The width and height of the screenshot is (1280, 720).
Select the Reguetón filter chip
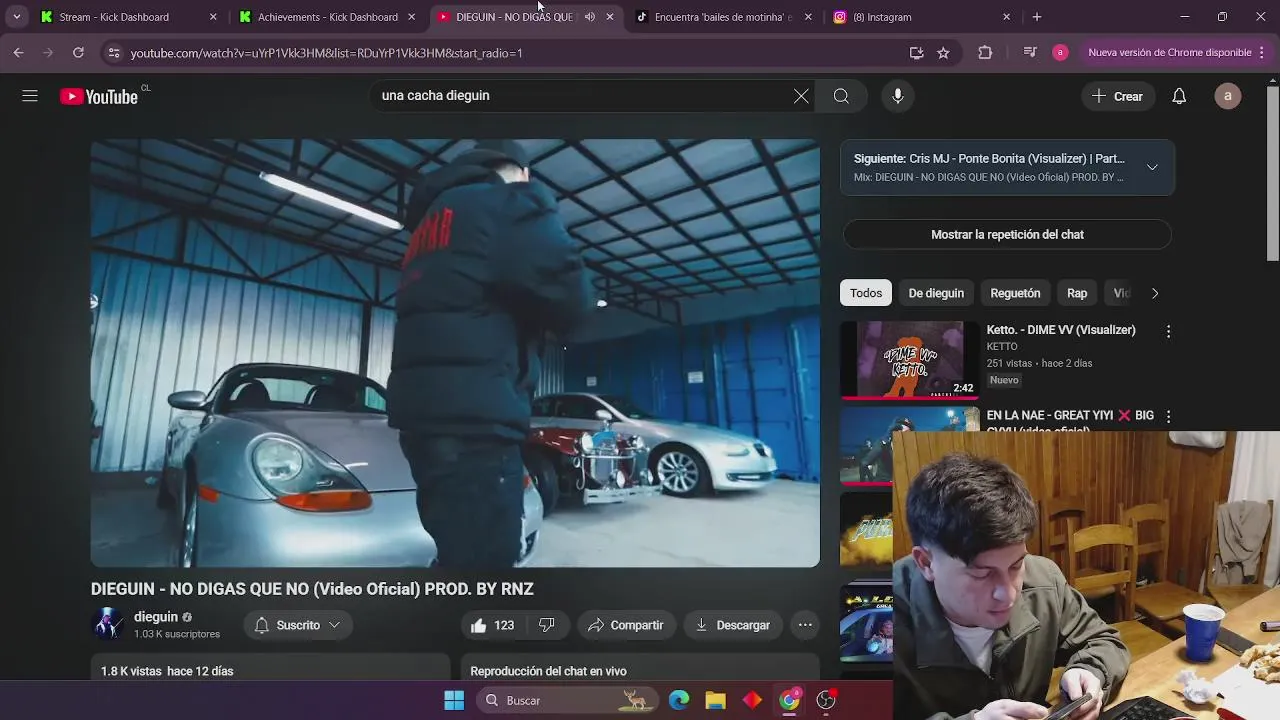[1015, 293]
